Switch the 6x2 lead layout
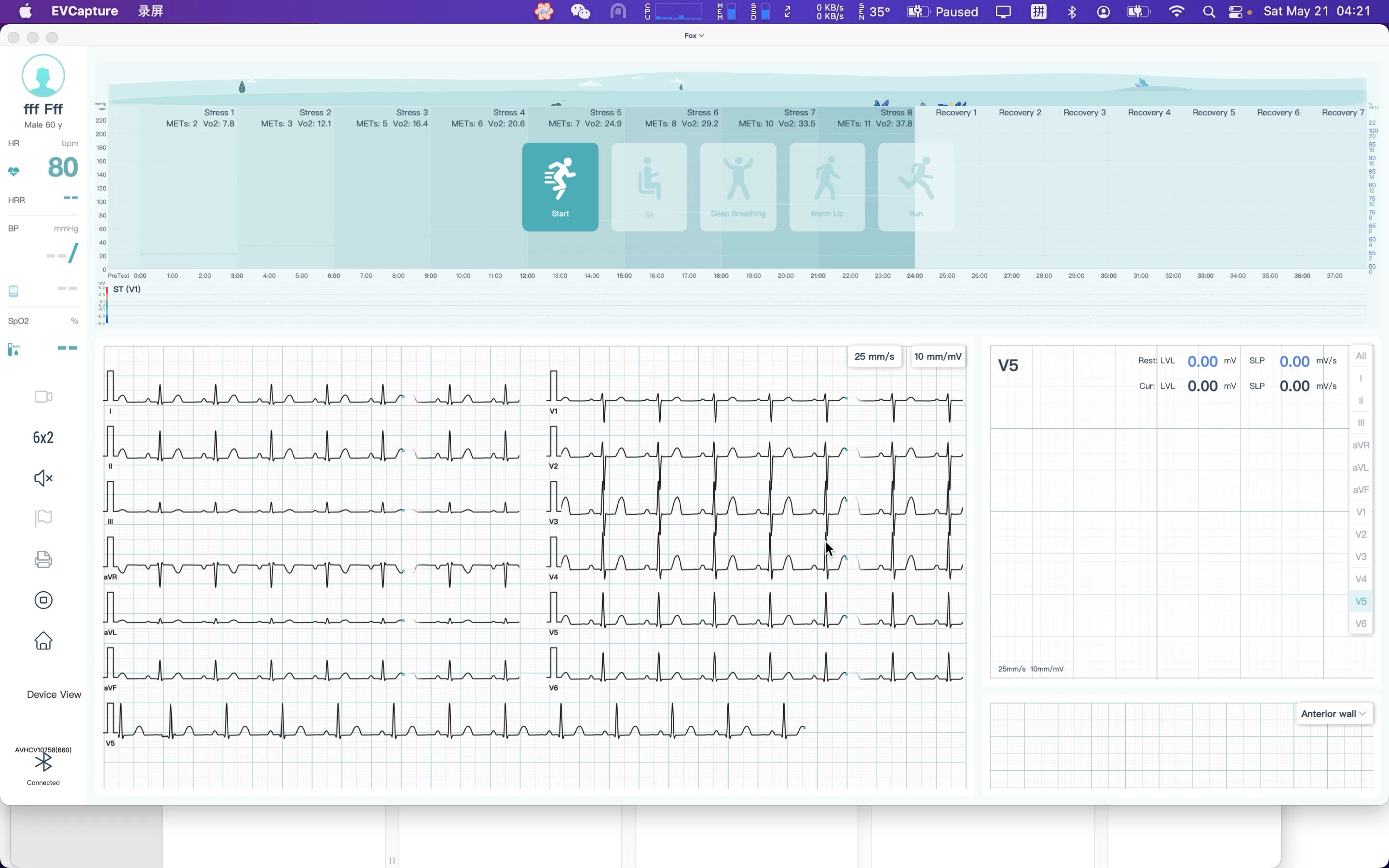The image size is (1389, 868). click(x=43, y=437)
